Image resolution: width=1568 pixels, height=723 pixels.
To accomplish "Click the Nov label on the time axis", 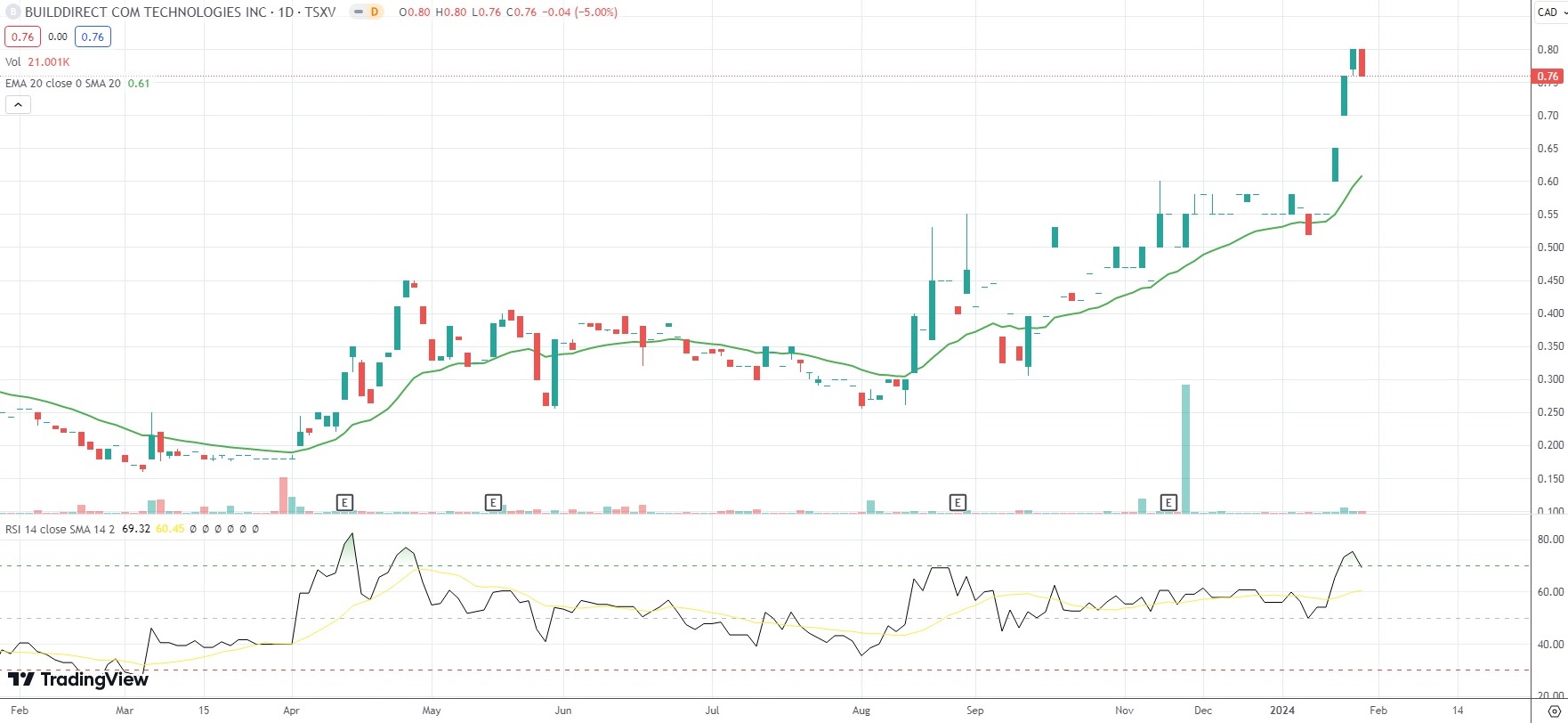I will tap(1125, 711).
